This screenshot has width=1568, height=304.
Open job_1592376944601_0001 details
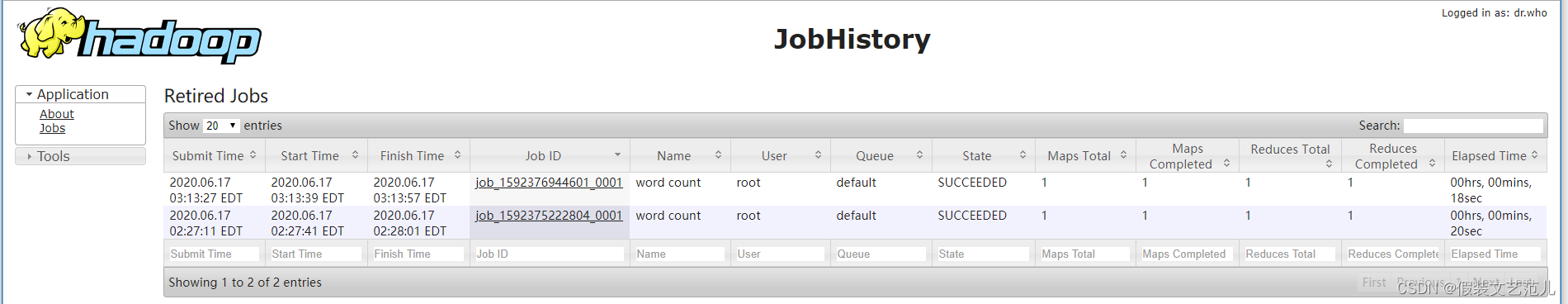pyautogui.click(x=549, y=183)
